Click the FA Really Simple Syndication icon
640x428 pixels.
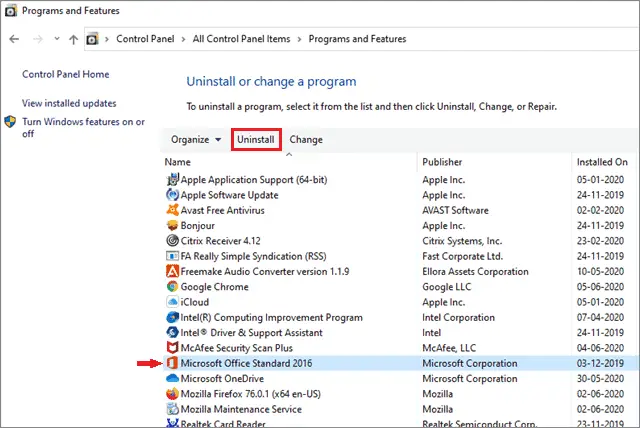(172, 256)
